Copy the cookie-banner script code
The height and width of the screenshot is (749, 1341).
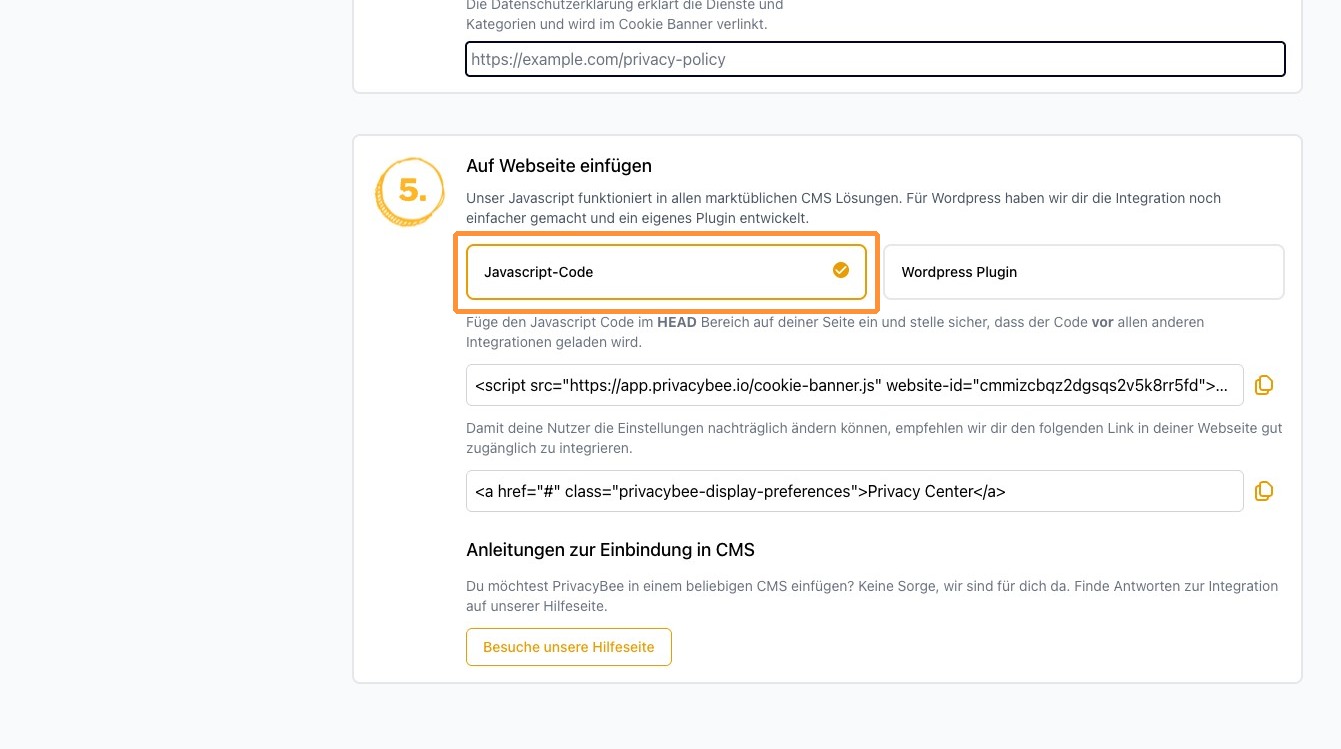pos(1264,385)
